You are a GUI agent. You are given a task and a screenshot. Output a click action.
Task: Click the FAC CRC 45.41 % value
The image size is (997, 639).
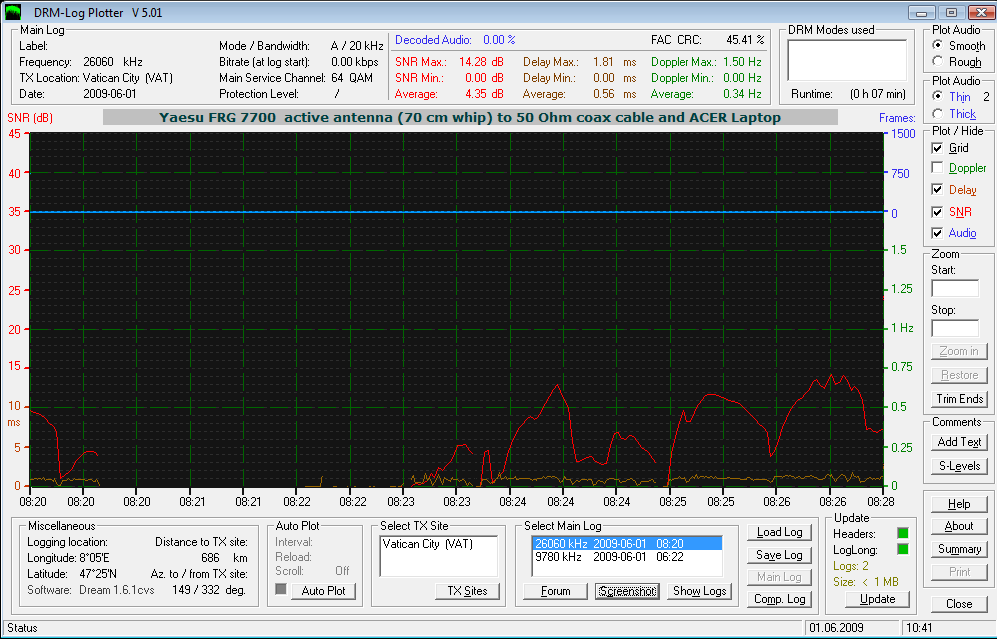(x=745, y=40)
